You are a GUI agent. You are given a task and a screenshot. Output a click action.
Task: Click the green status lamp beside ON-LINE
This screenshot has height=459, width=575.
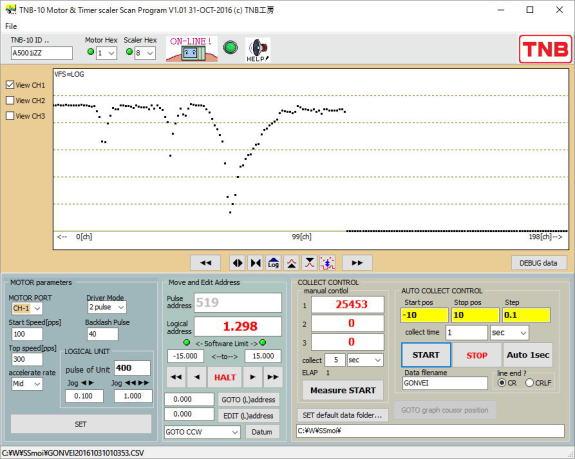click(x=231, y=48)
